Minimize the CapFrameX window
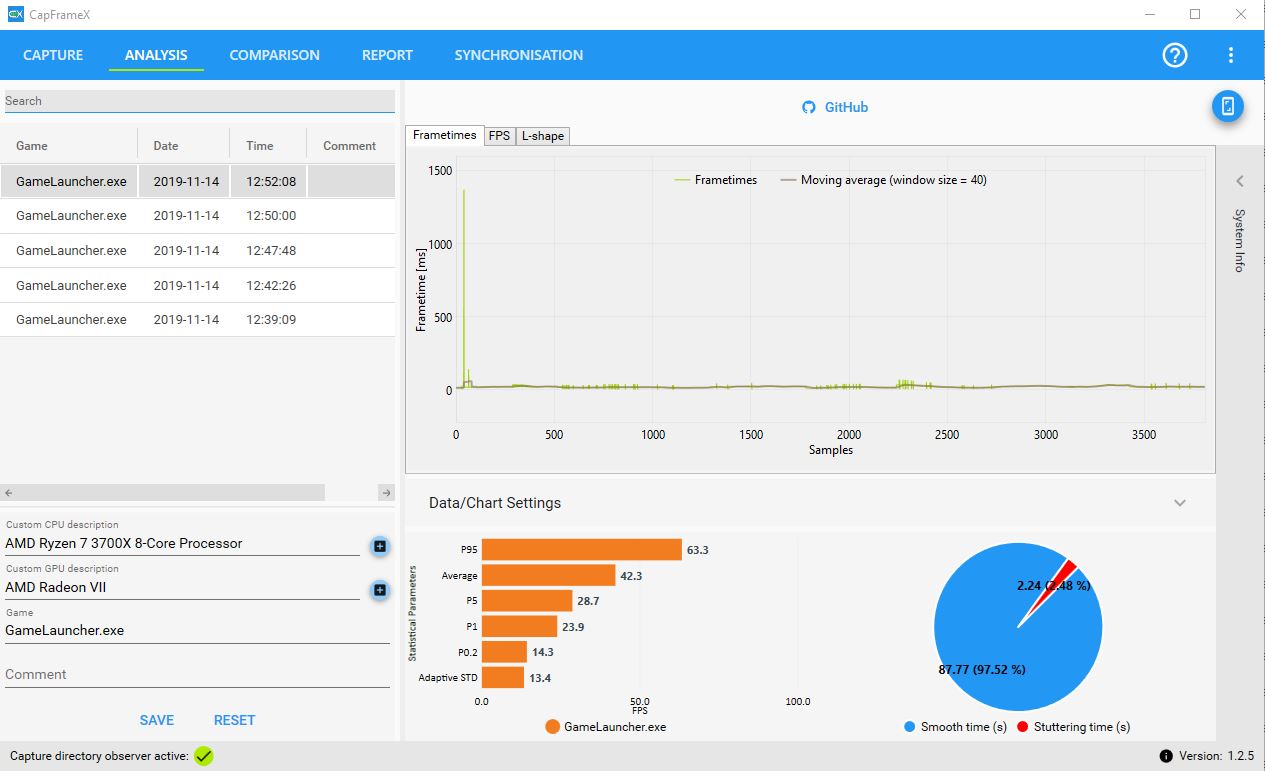This screenshot has width=1265, height=771. 1150,14
